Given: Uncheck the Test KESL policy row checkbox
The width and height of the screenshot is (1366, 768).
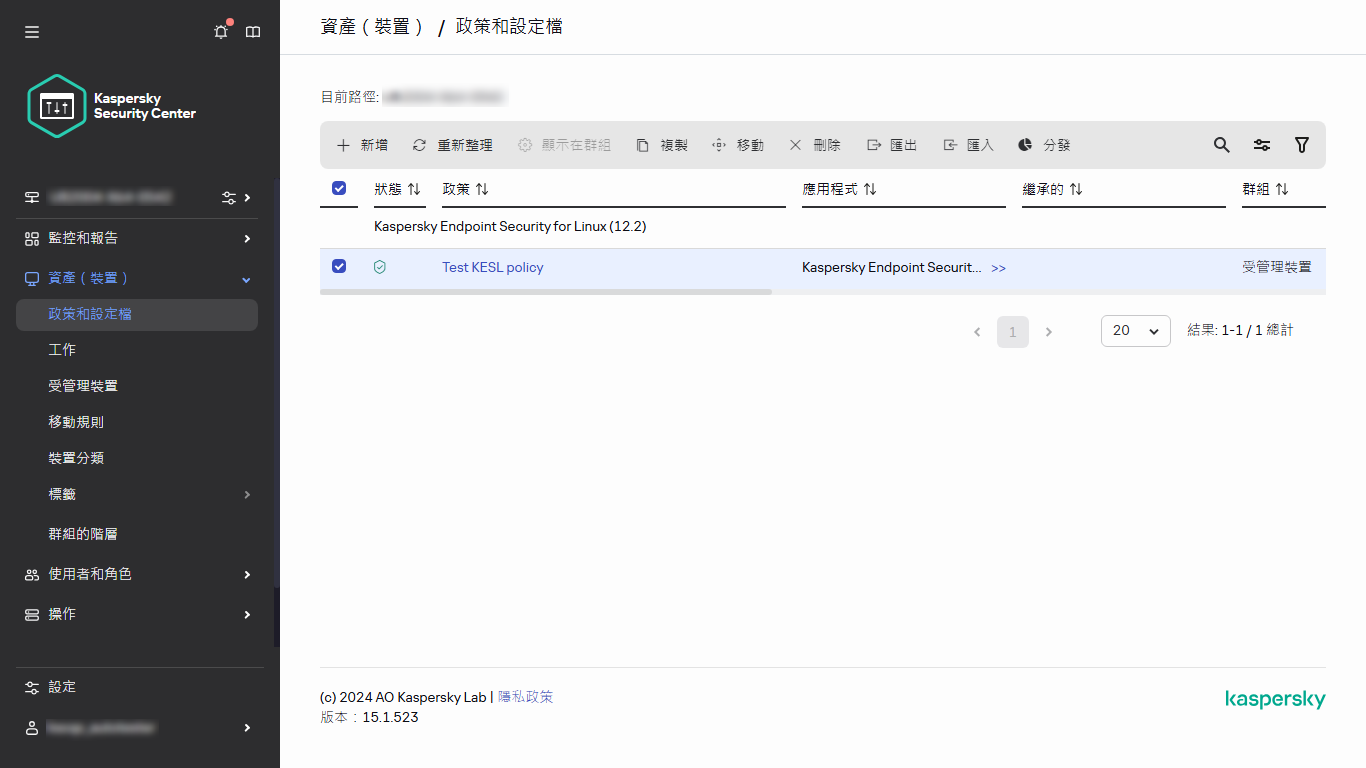Looking at the screenshot, I should [x=339, y=266].
